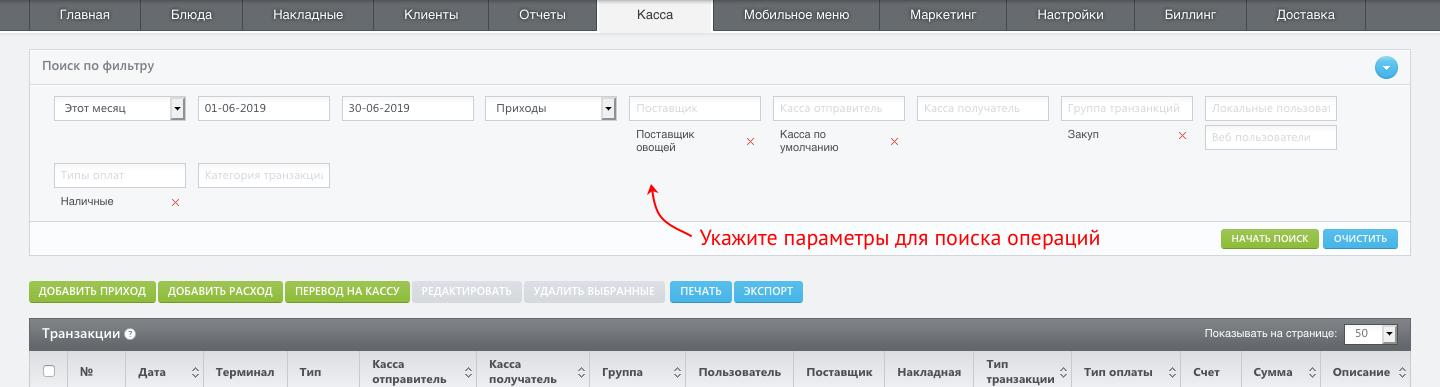Open the Приходы operation type dropdown
The image size is (1440, 387).
pos(550,108)
